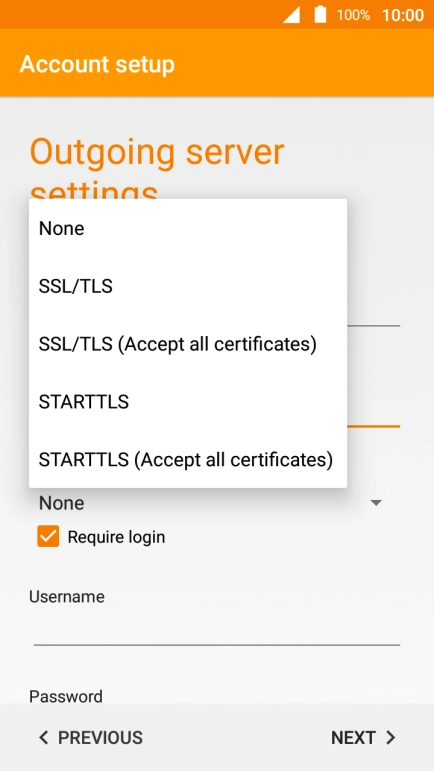Screen dimensions: 434x771
Task: Uncheck the Require login checkbox
Action: click(x=48, y=536)
